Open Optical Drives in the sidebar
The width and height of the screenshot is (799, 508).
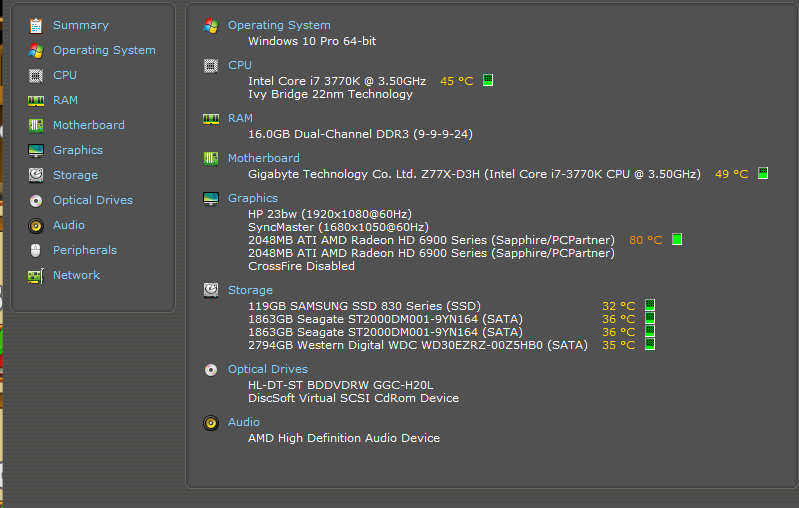point(93,200)
